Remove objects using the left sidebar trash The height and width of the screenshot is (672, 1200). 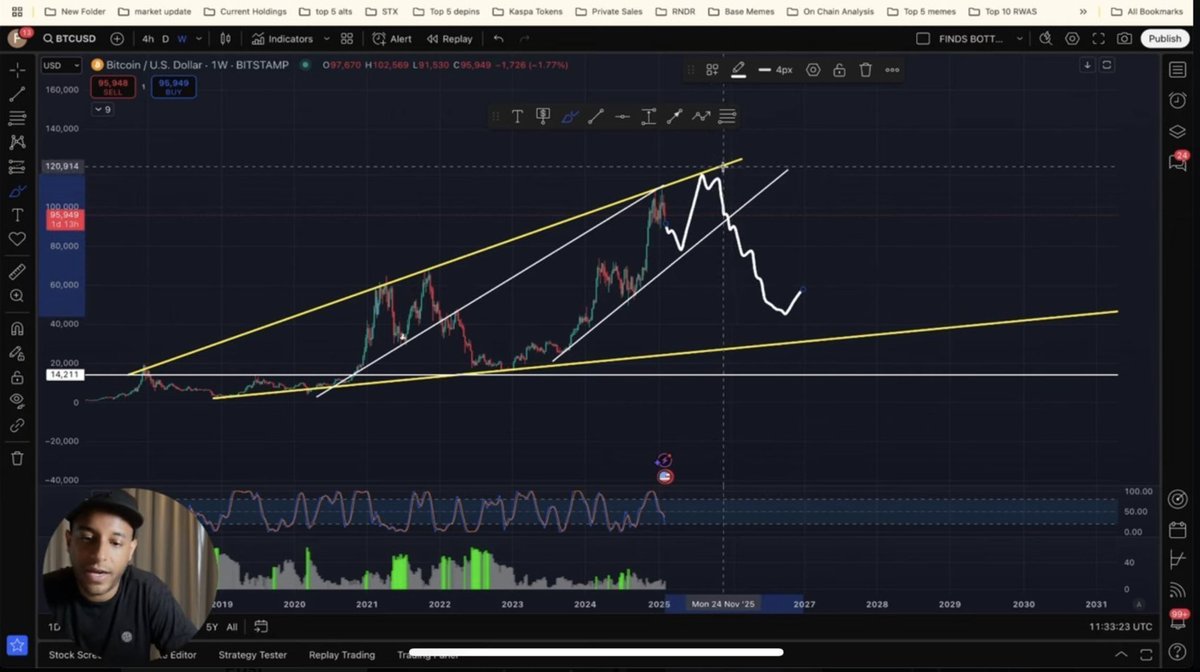17,458
